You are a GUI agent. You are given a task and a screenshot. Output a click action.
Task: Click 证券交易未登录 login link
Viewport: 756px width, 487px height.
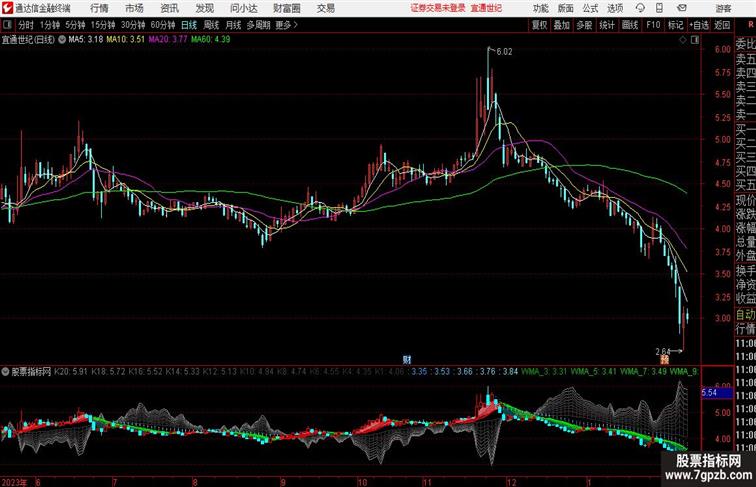[x=438, y=8]
